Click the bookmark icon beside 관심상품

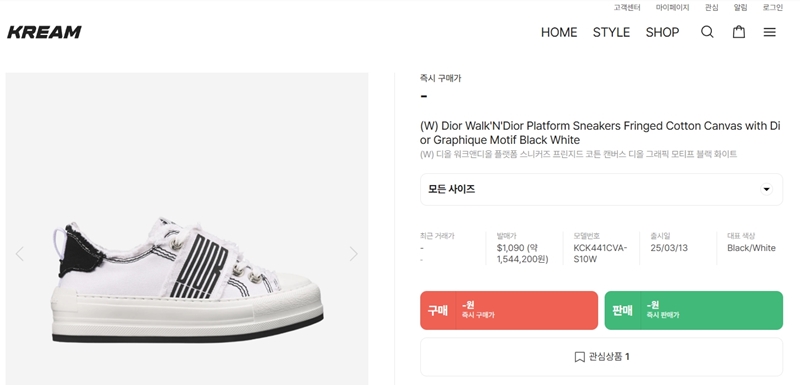click(579, 357)
